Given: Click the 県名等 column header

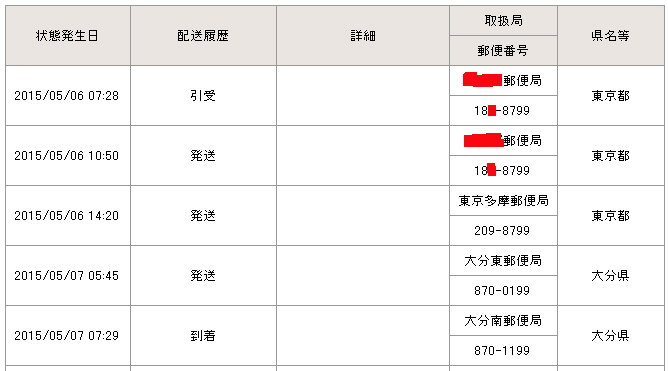Looking at the screenshot, I should [610, 36].
